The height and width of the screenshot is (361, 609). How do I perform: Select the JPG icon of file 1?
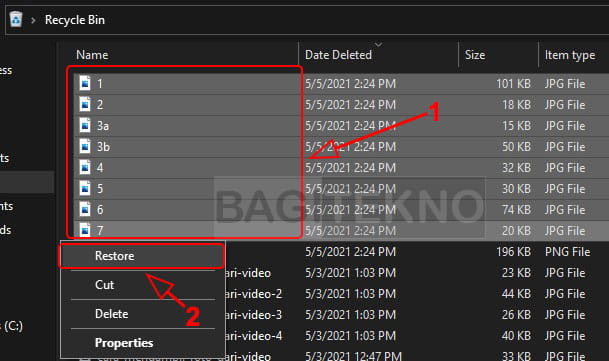pos(85,83)
